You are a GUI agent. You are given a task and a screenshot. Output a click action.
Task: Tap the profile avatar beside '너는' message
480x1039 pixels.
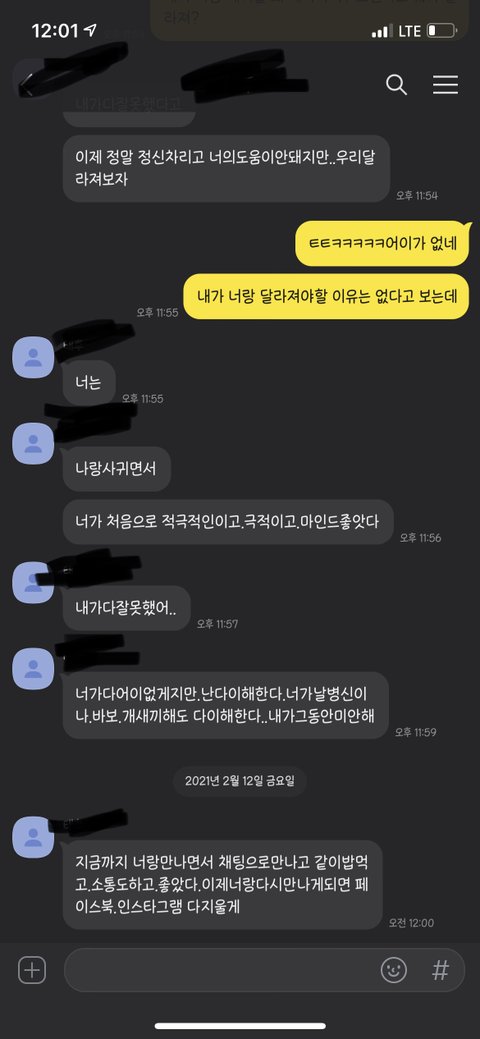33,357
